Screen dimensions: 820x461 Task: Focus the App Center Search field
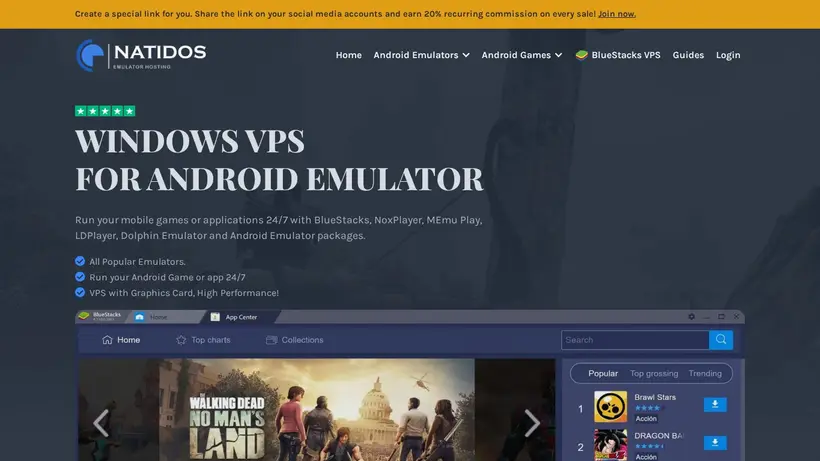[x=635, y=340]
